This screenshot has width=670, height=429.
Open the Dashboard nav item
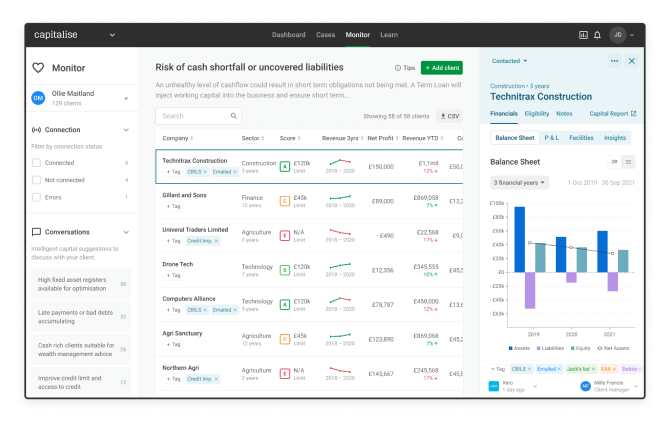click(289, 35)
